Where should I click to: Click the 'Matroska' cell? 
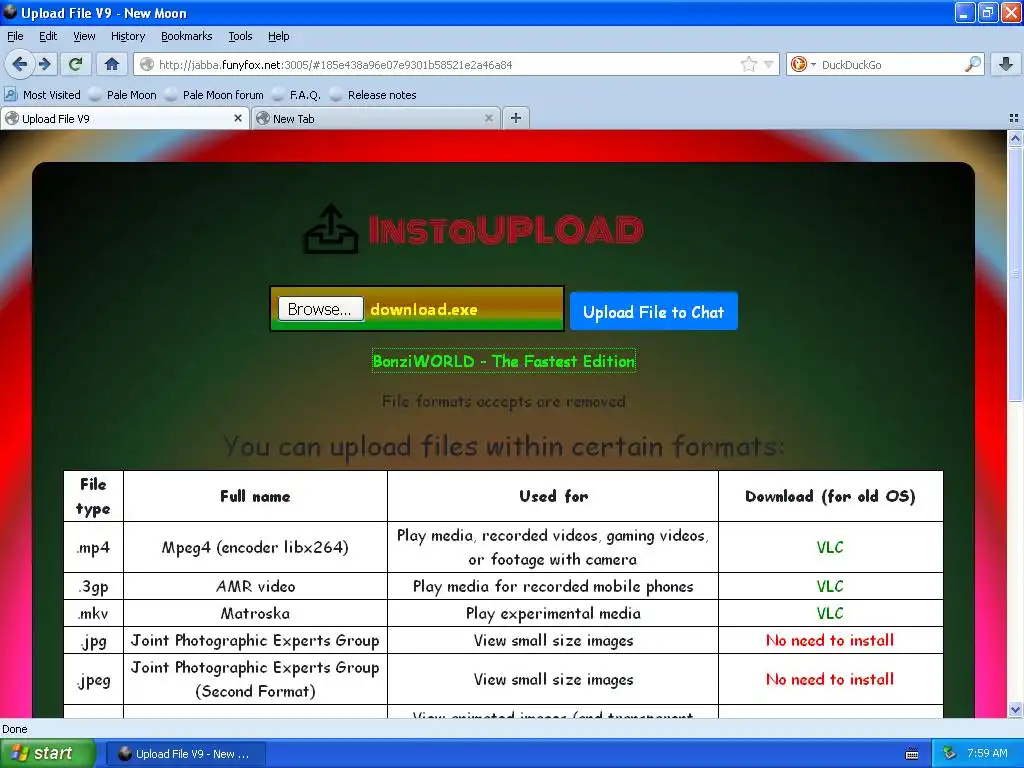255,613
